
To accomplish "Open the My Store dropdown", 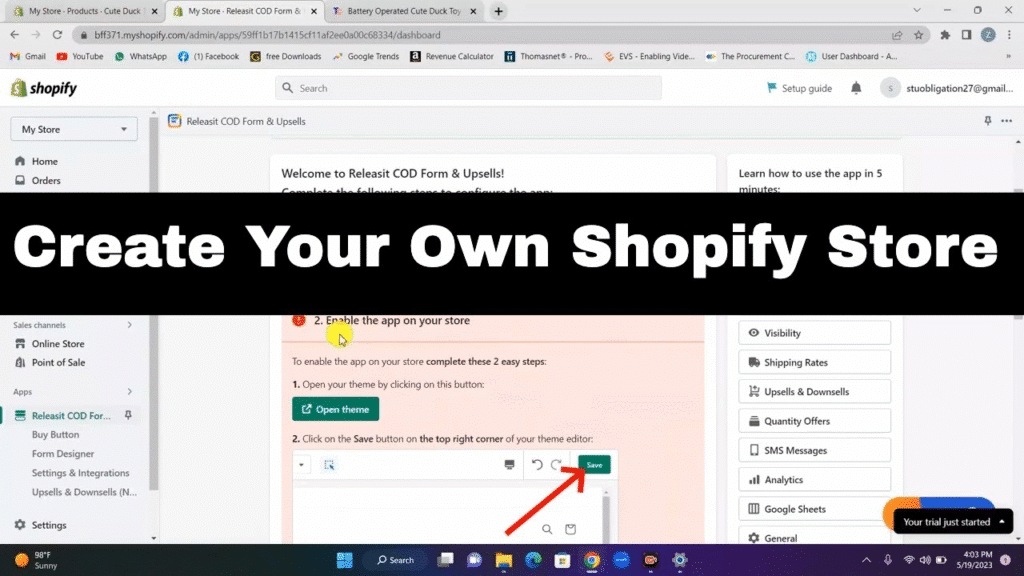I will [x=74, y=129].
